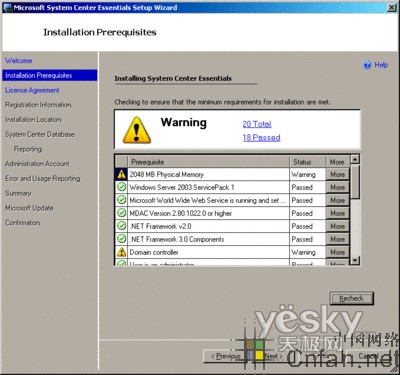Image resolution: width=400 pixels, height=375 pixels.
Task: Click More for .NET Framework v2.0
Action: pyautogui.click(x=337, y=226)
